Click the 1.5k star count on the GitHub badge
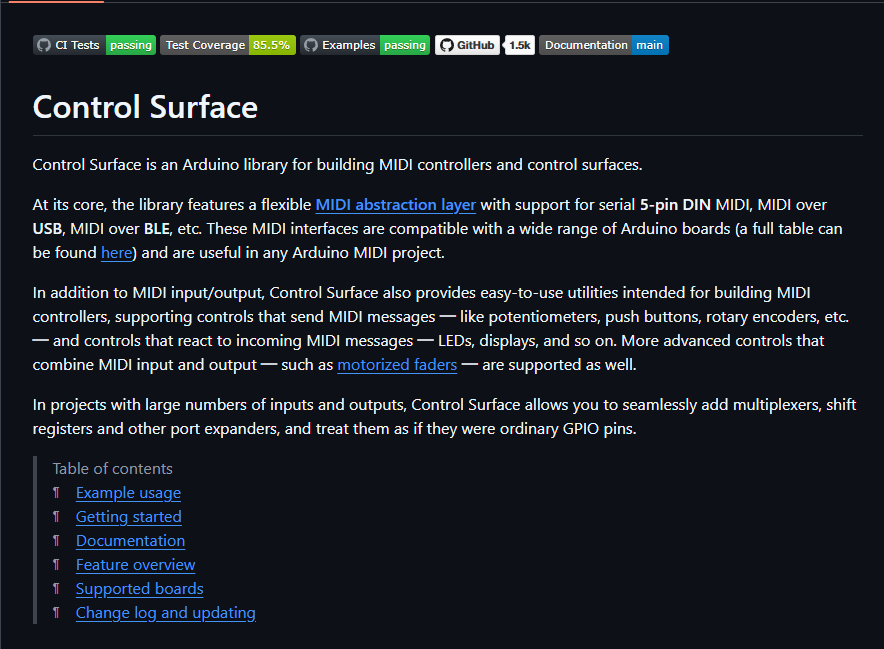The height and width of the screenshot is (649, 884). (518, 45)
